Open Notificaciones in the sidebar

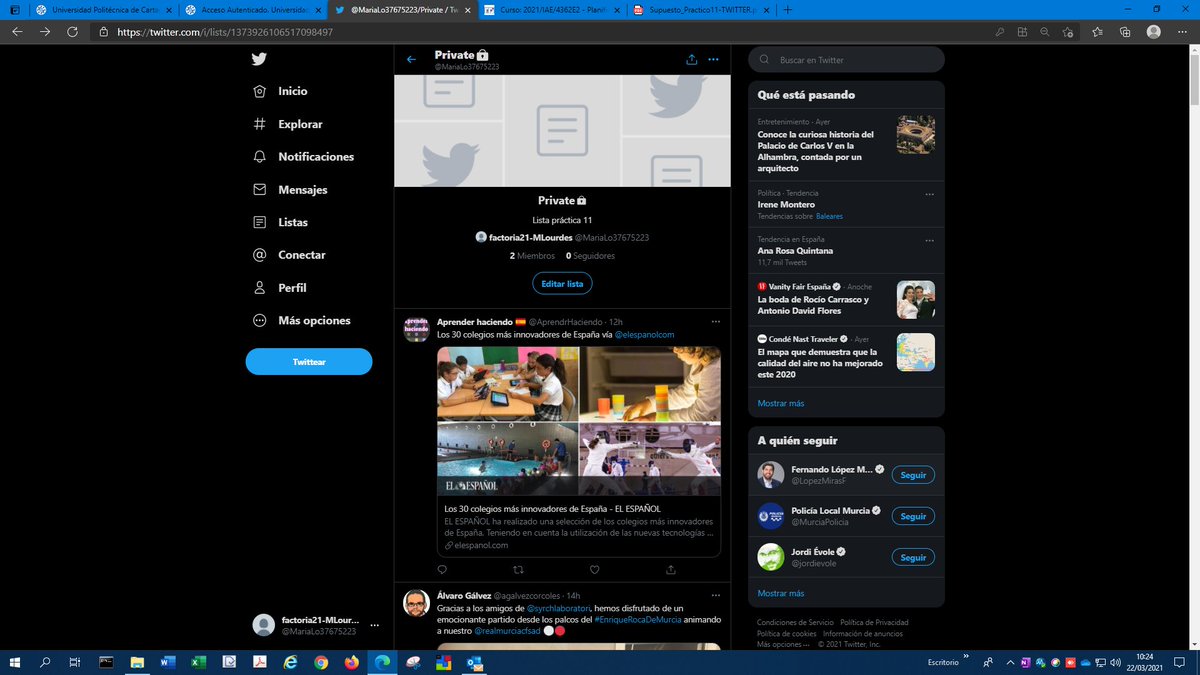coord(303,157)
